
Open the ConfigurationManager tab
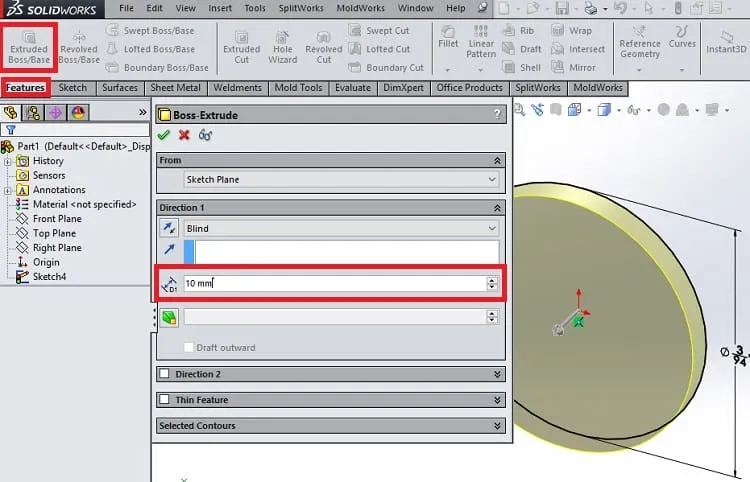(x=55, y=113)
